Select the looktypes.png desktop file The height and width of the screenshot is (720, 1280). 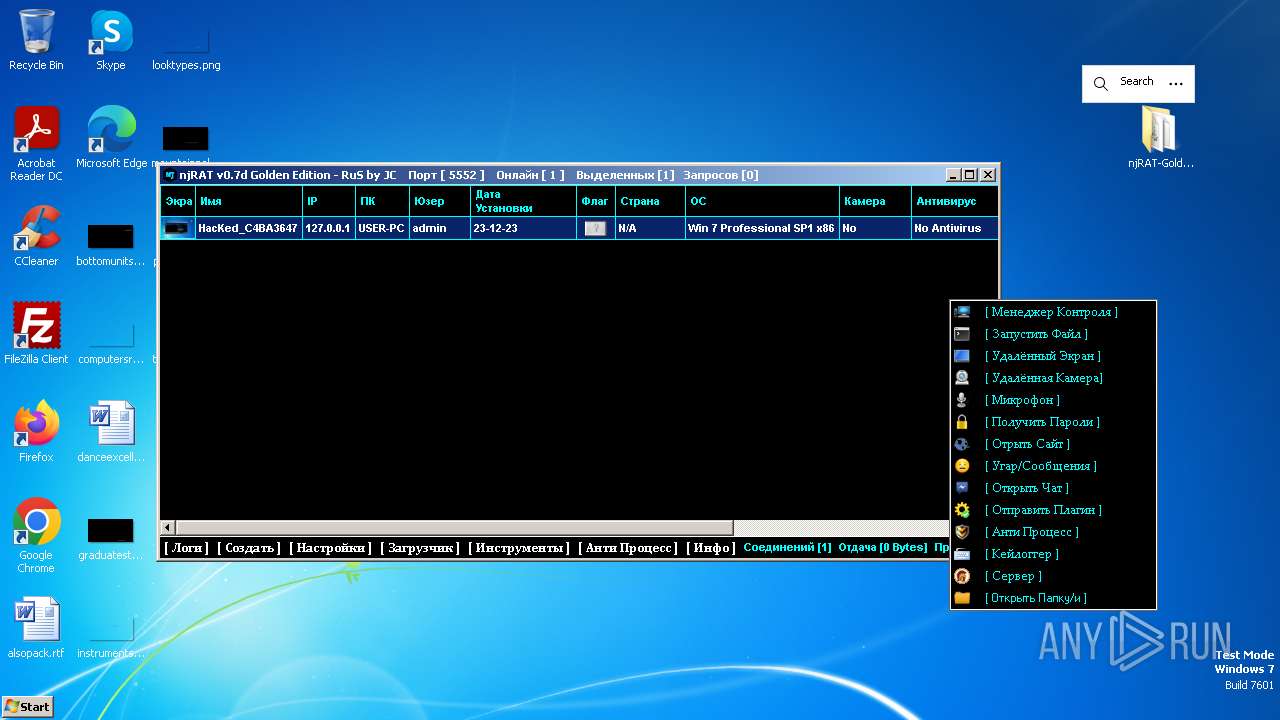(x=186, y=48)
